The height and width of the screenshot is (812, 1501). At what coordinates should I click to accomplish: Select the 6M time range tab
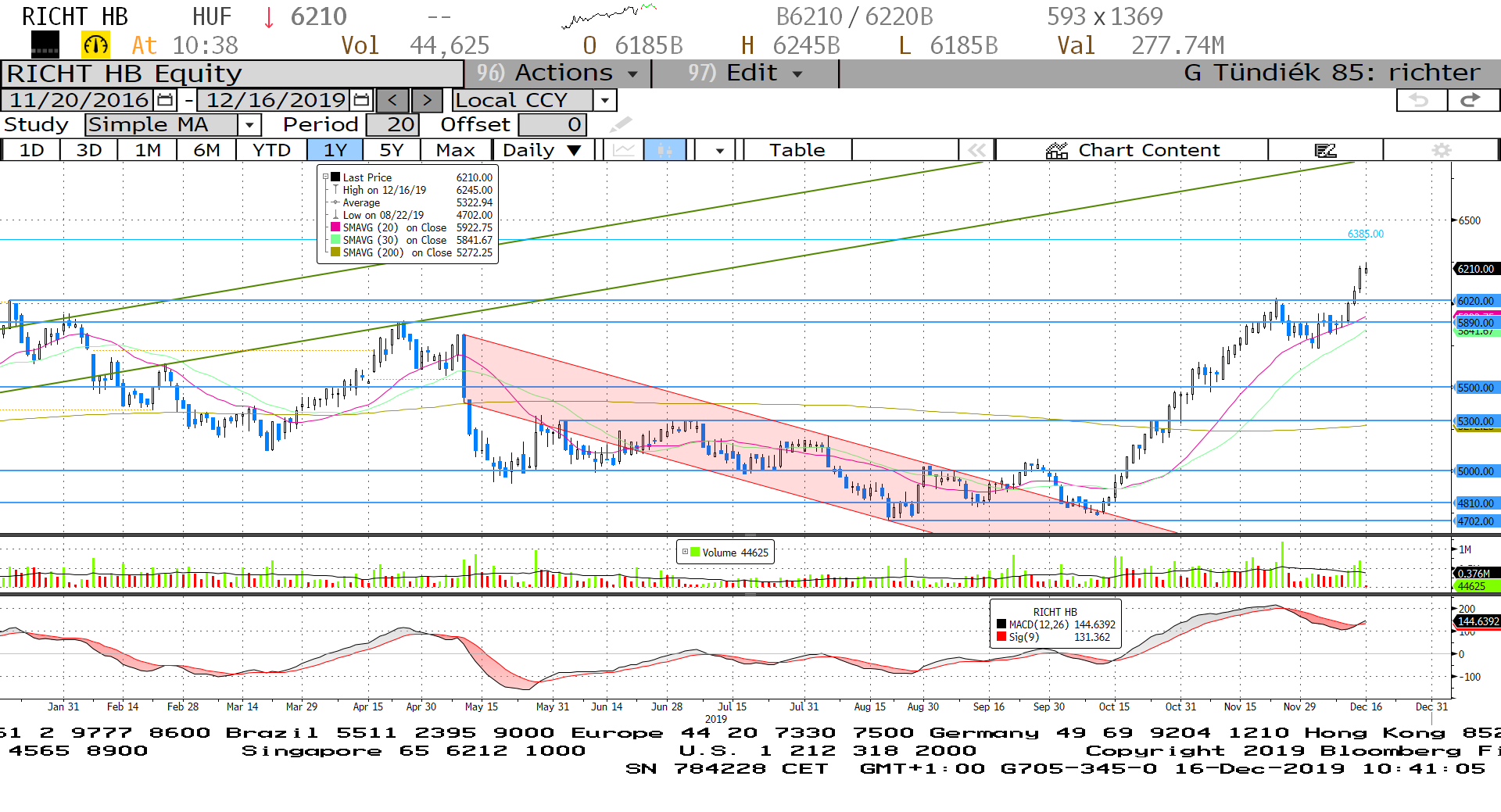point(206,150)
